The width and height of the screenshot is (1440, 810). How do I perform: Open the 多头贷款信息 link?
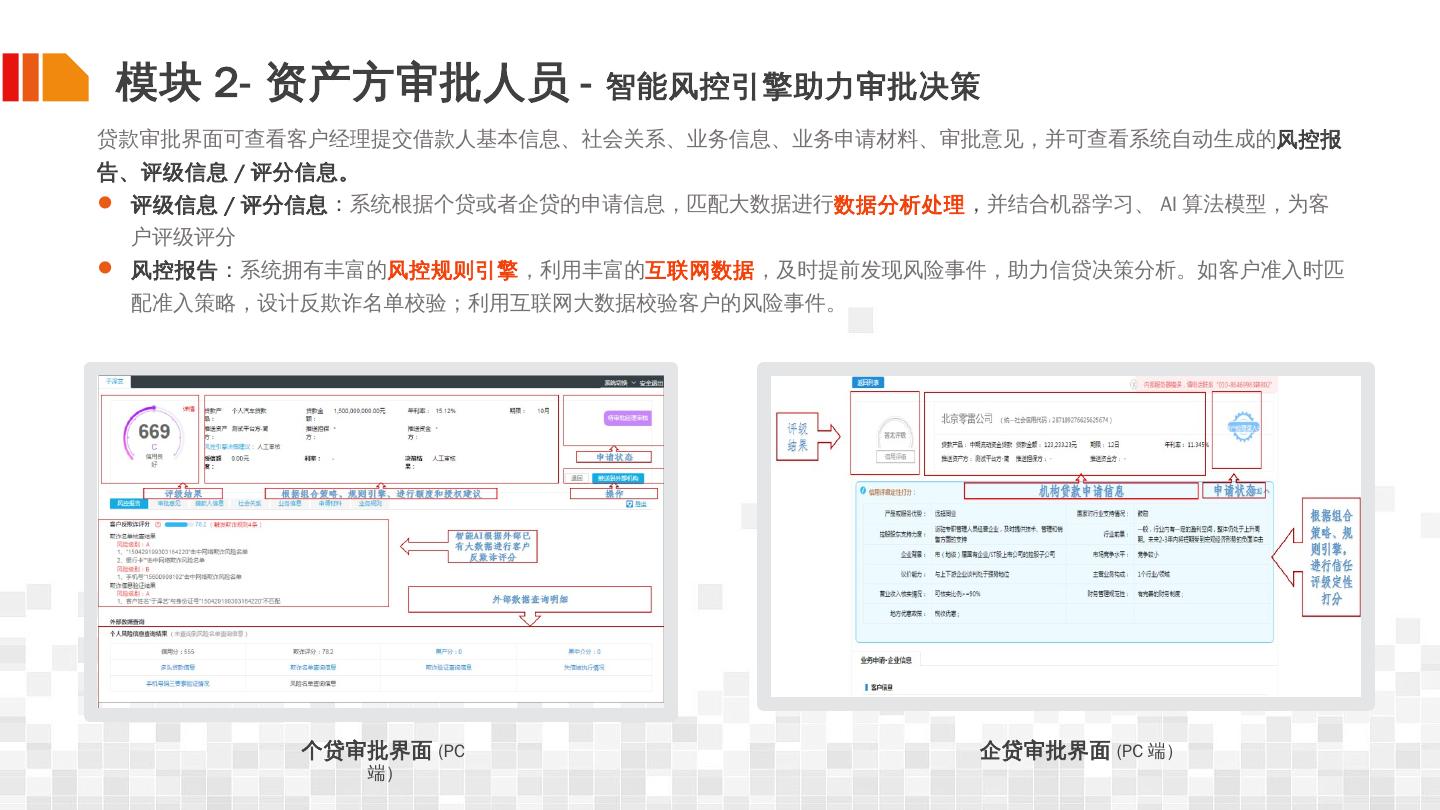pyautogui.click(x=178, y=667)
